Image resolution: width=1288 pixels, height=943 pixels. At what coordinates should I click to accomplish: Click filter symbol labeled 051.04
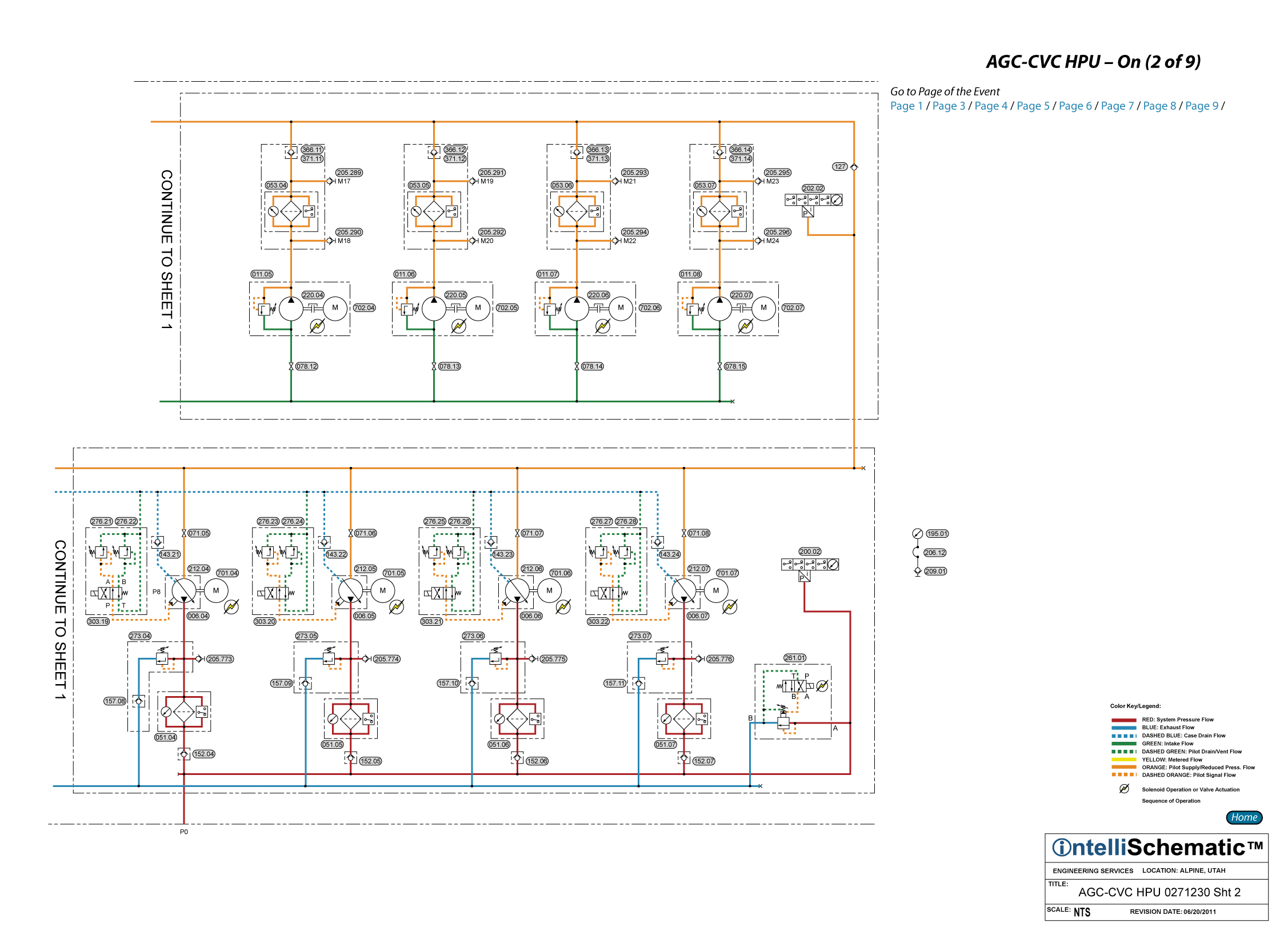[x=184, y=712]
